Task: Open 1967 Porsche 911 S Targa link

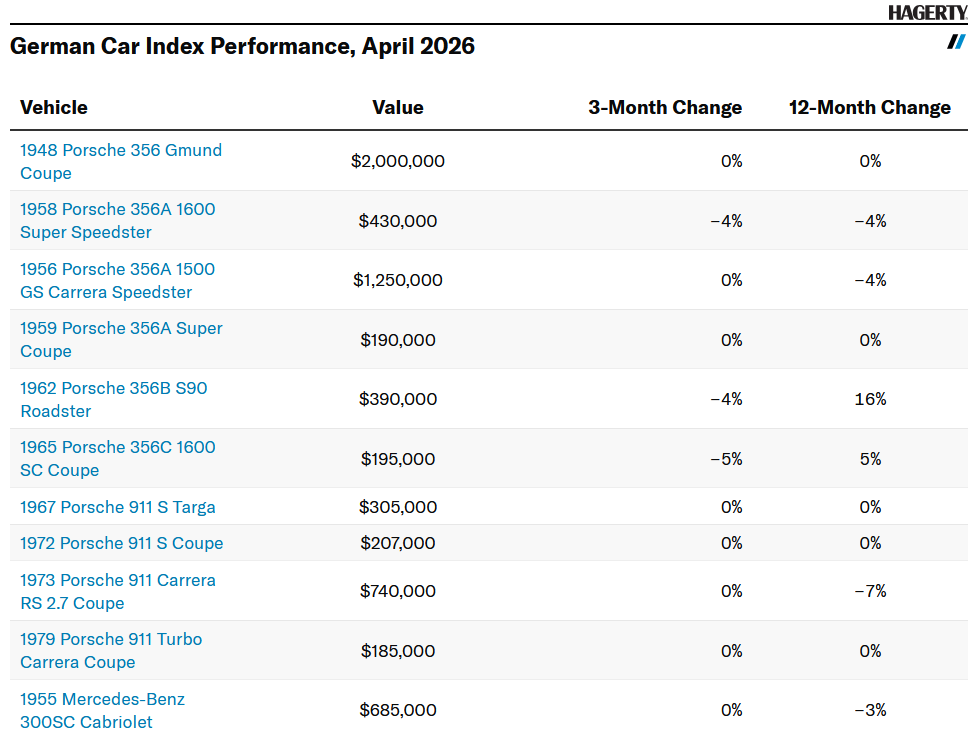Action: (x=117, y=507)
